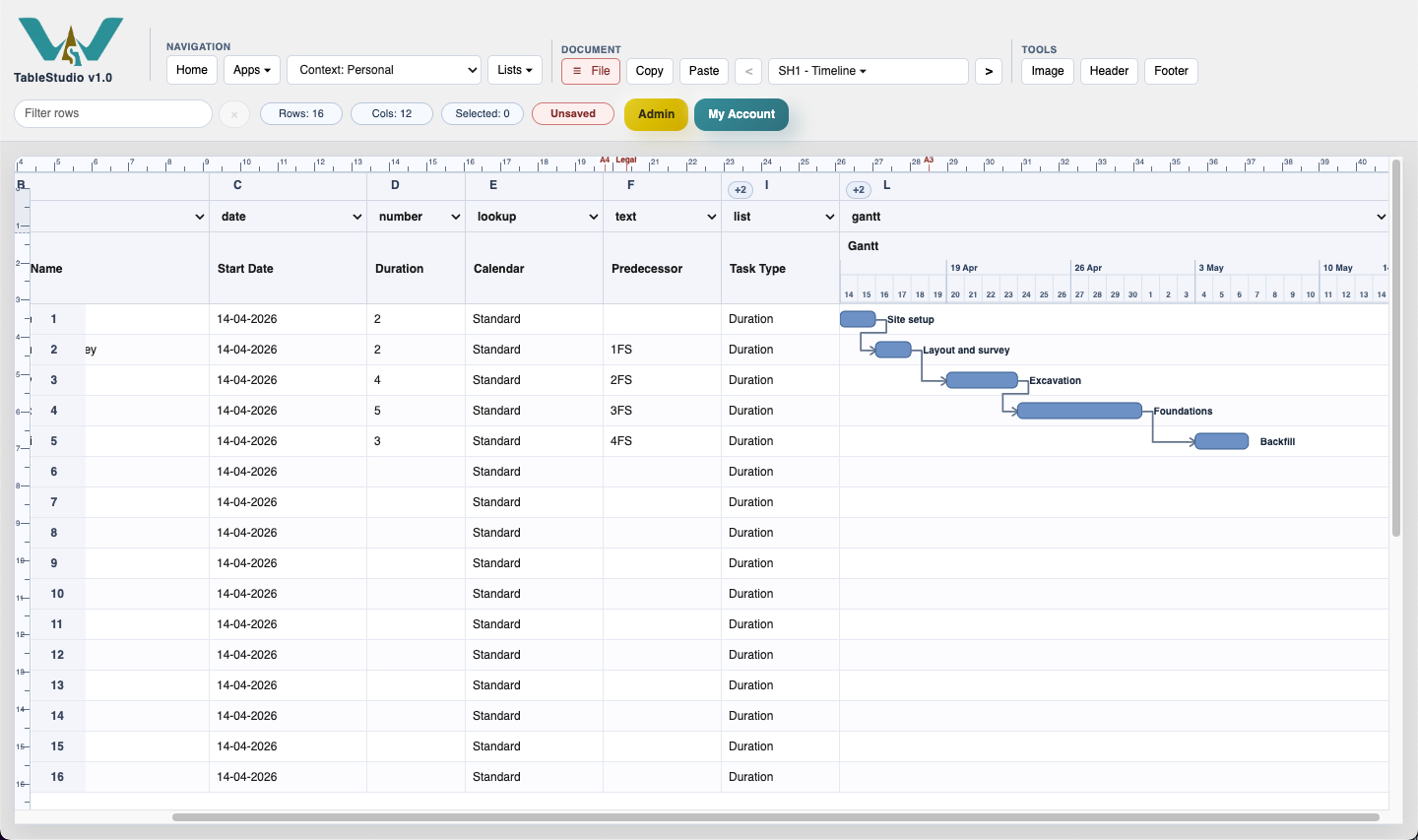Clear the row filter with the x button

pyautogui.click(x=233, y=114)
